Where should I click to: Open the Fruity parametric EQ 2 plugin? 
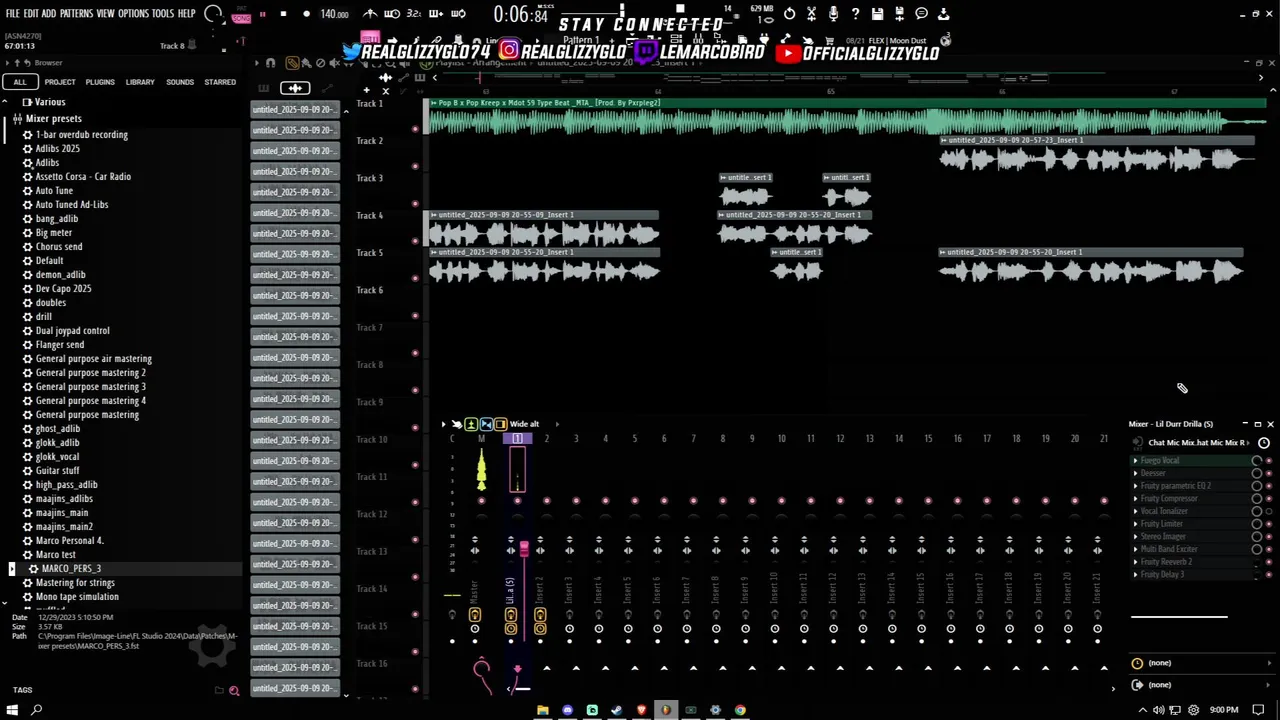coord(1176,486)
